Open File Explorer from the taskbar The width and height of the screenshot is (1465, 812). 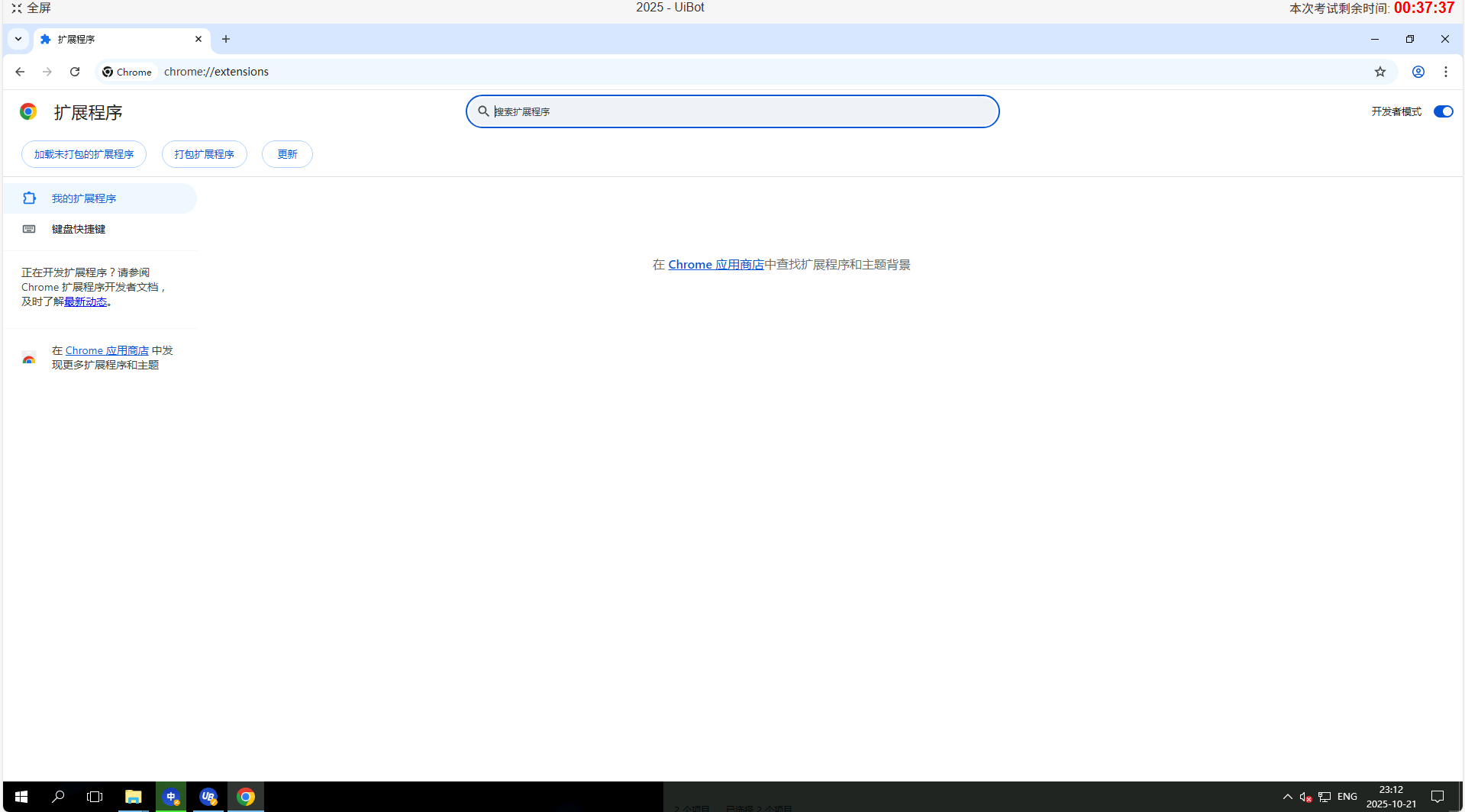click(134, 797)
